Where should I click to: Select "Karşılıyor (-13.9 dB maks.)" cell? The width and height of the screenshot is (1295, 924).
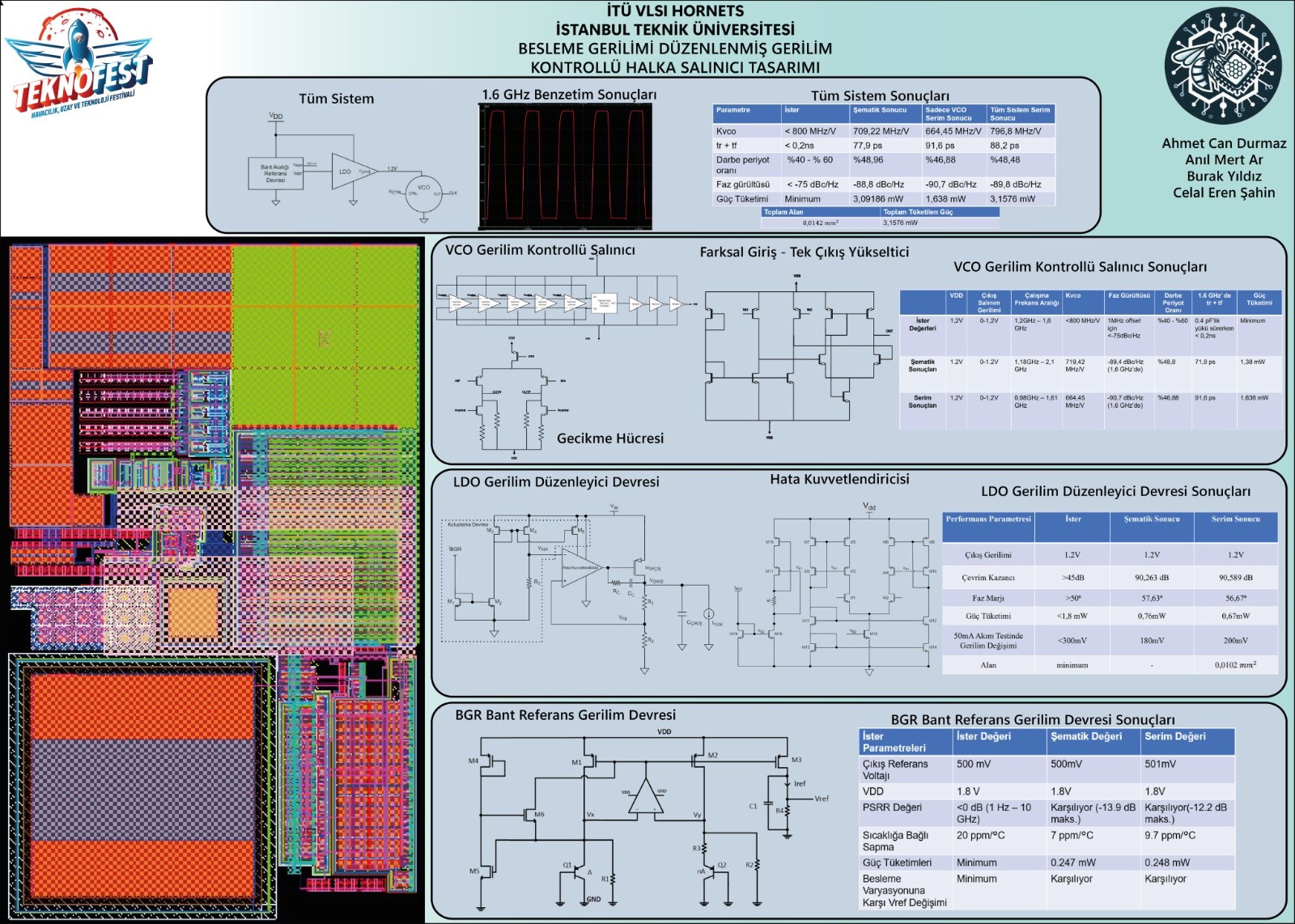tap(1093, 813)
